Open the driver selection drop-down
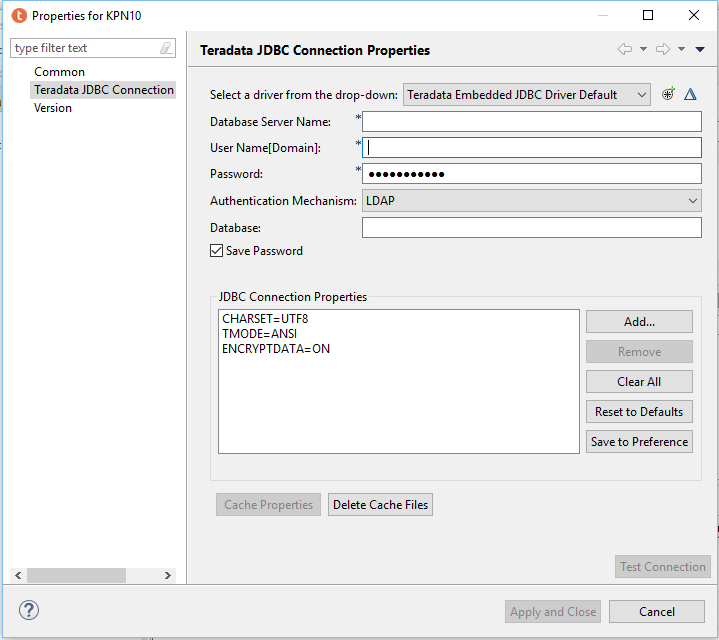The width and height of the screenshot is (719, 640). tap(526, 95)
